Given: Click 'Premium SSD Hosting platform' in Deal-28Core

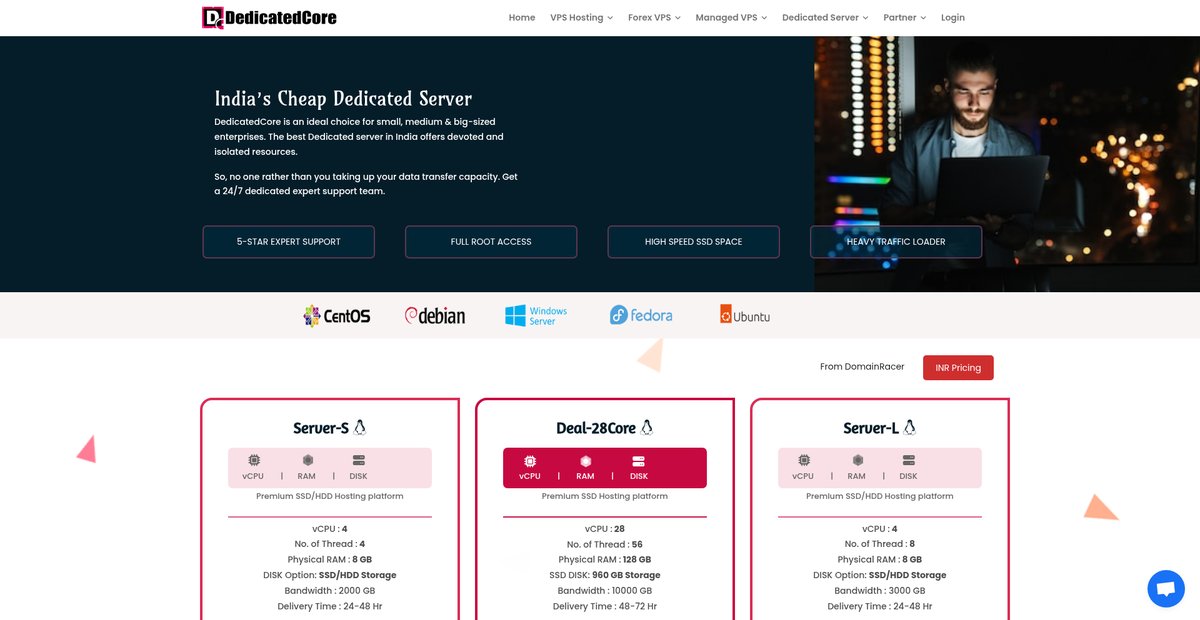Looking at the screenshot, I should (605, 496).
